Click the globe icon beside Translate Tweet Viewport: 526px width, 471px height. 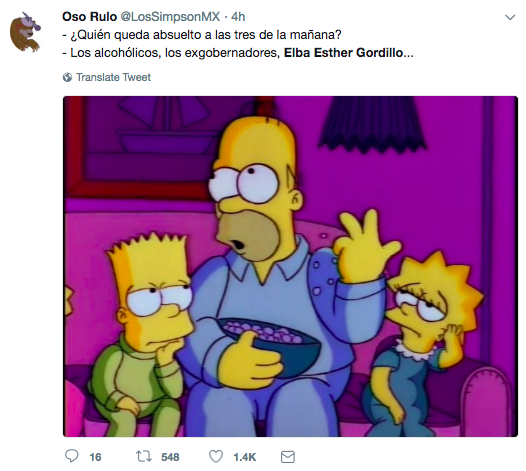coord(67,77)
